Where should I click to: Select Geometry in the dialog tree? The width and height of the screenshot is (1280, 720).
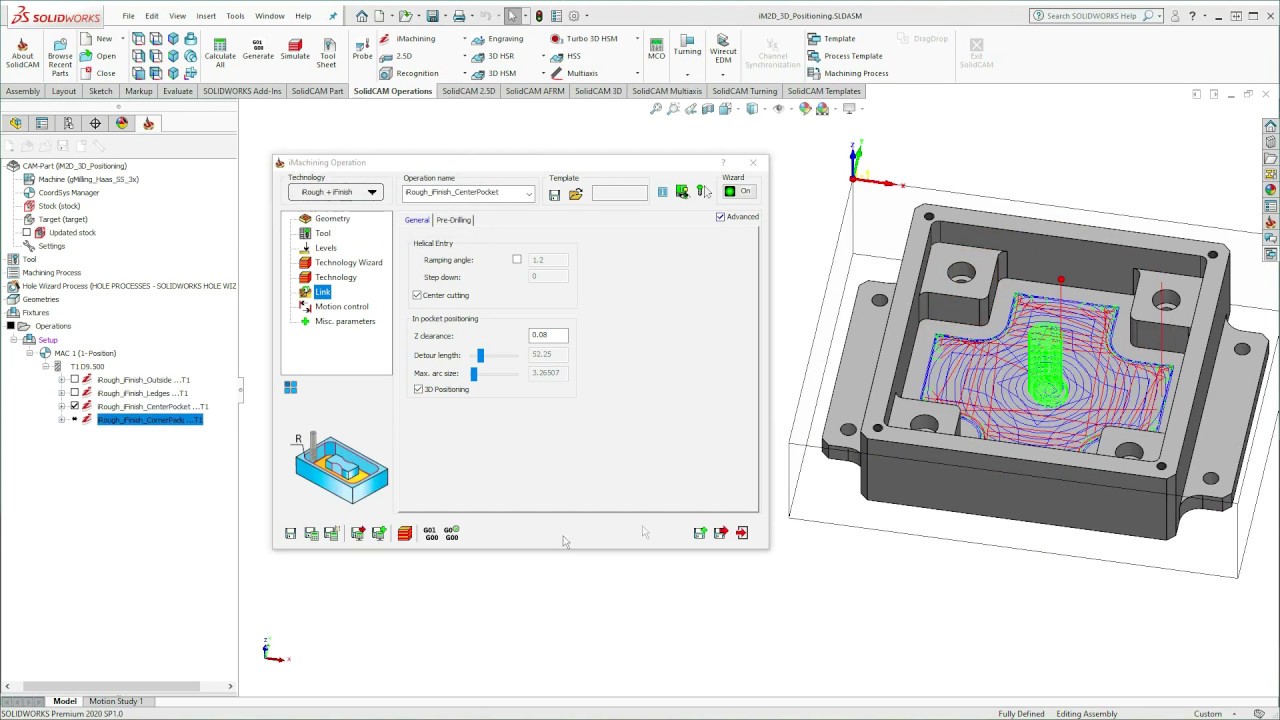coord(332,218)
